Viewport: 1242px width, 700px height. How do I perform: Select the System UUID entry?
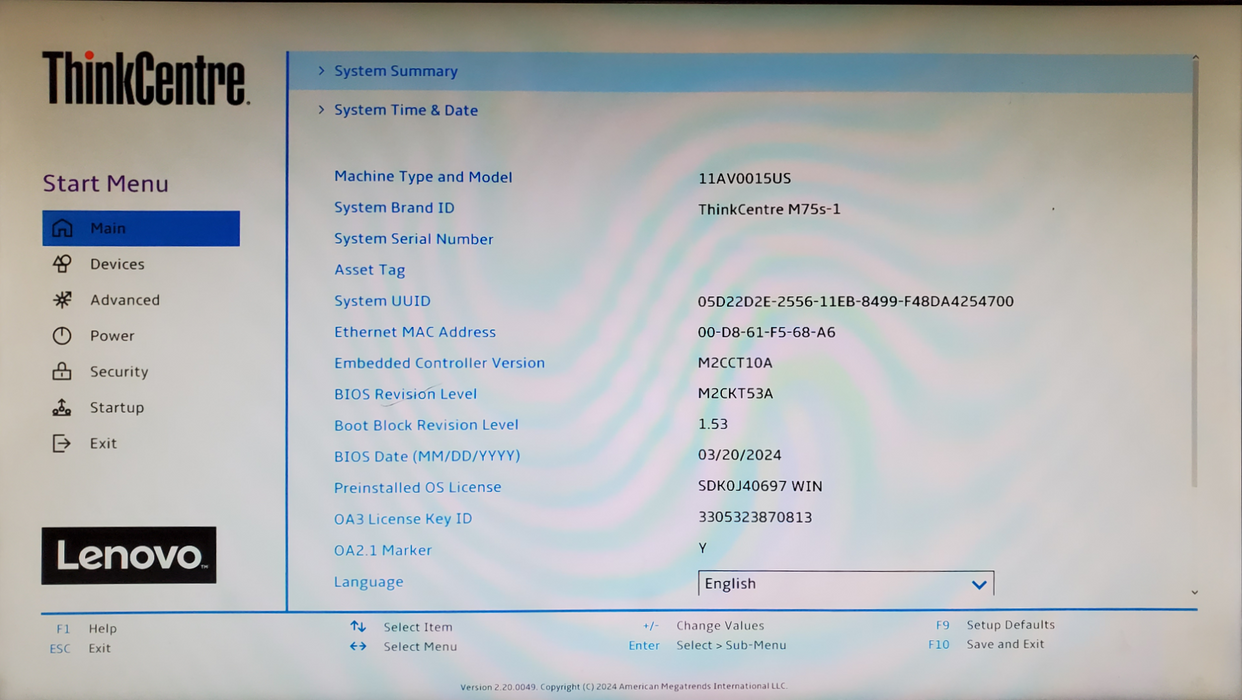[x=382, y=301]
